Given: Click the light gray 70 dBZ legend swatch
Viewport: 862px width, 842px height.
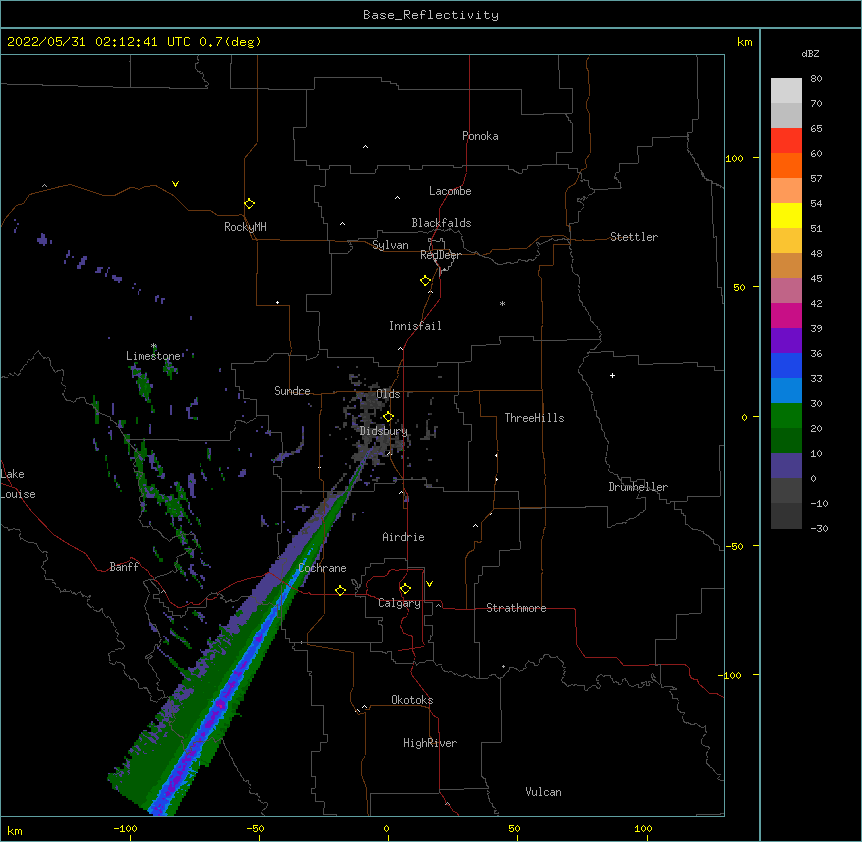Looking at the screenshot, I should (x=786, y=115).
